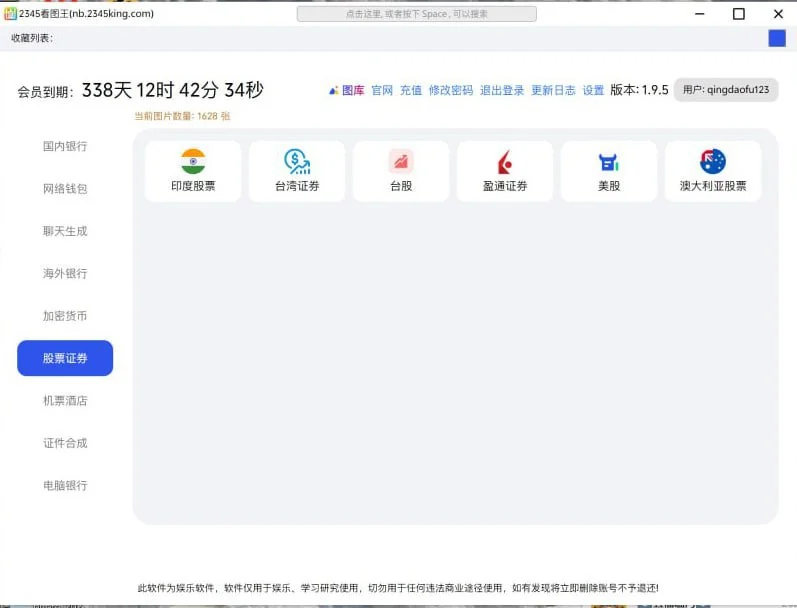Image resolution: width=797 pixels, height=608 pixels.
Task: Click the 澳大利亚股票 card label
Action: point(713,186)
